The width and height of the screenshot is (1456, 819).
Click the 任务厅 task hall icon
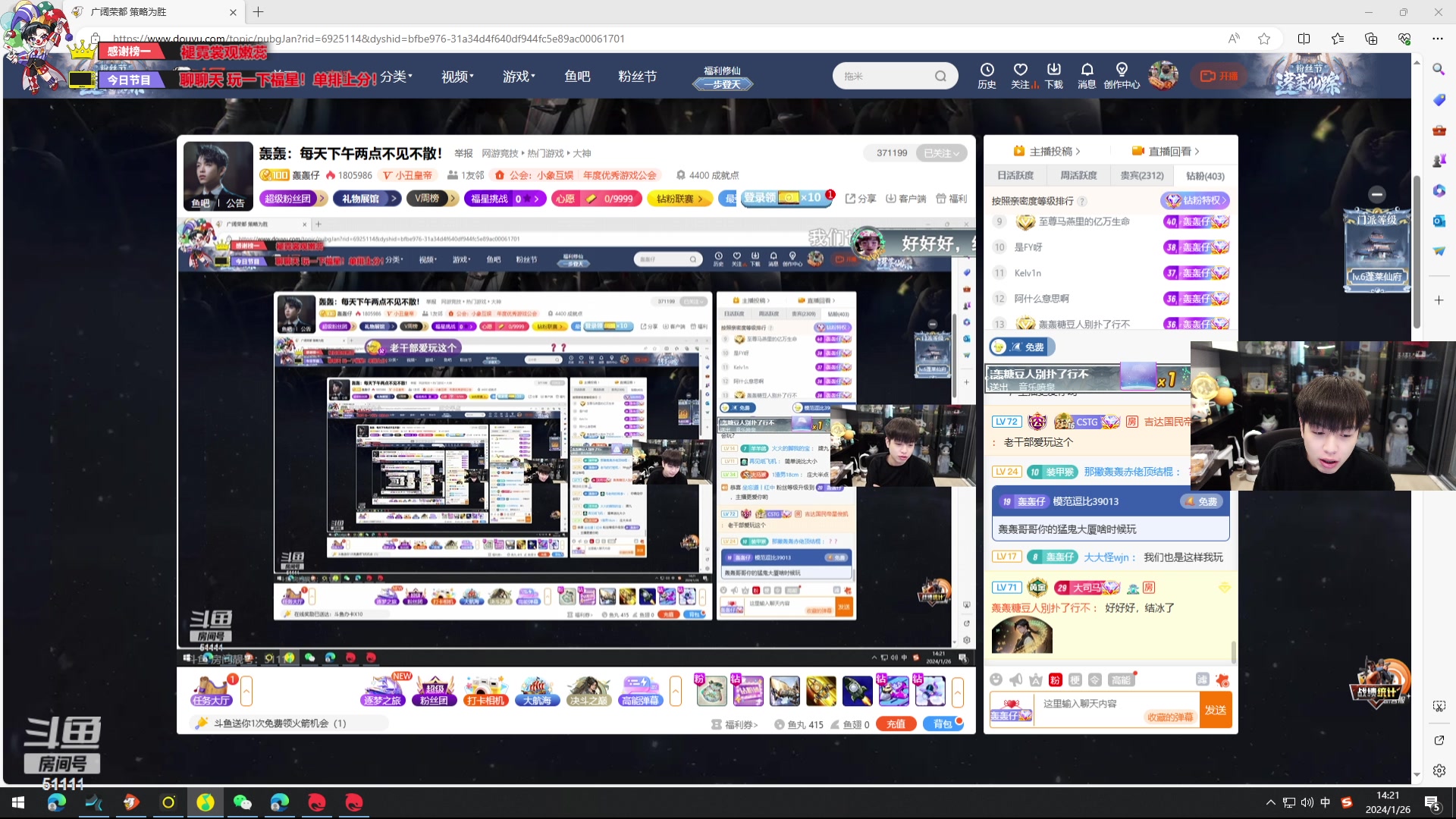pos(211,690)
